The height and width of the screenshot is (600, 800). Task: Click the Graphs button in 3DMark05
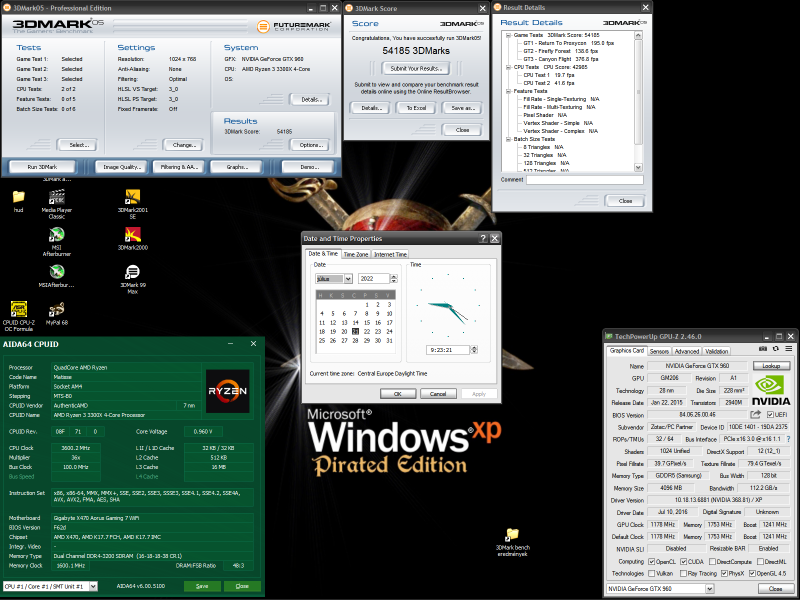click(236, 167)
